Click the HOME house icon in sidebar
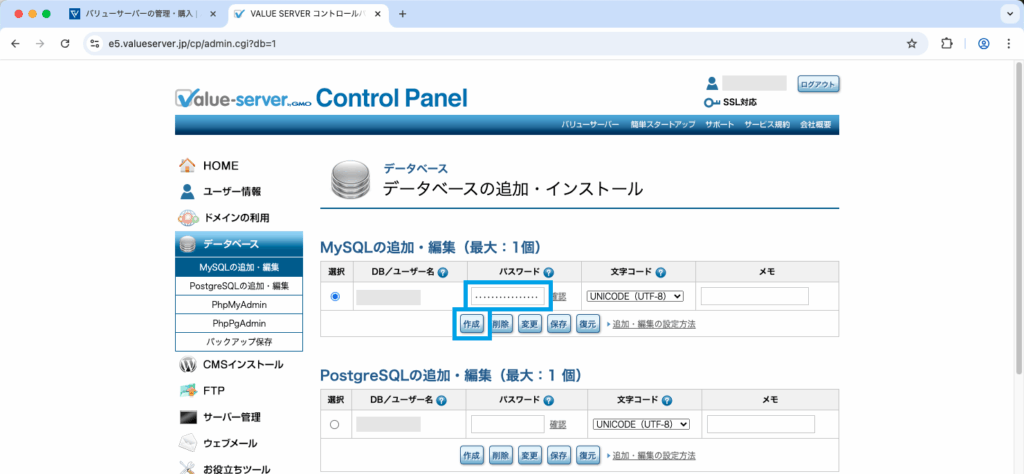Viewport: 1024px width, 474px height. point(187,165)
